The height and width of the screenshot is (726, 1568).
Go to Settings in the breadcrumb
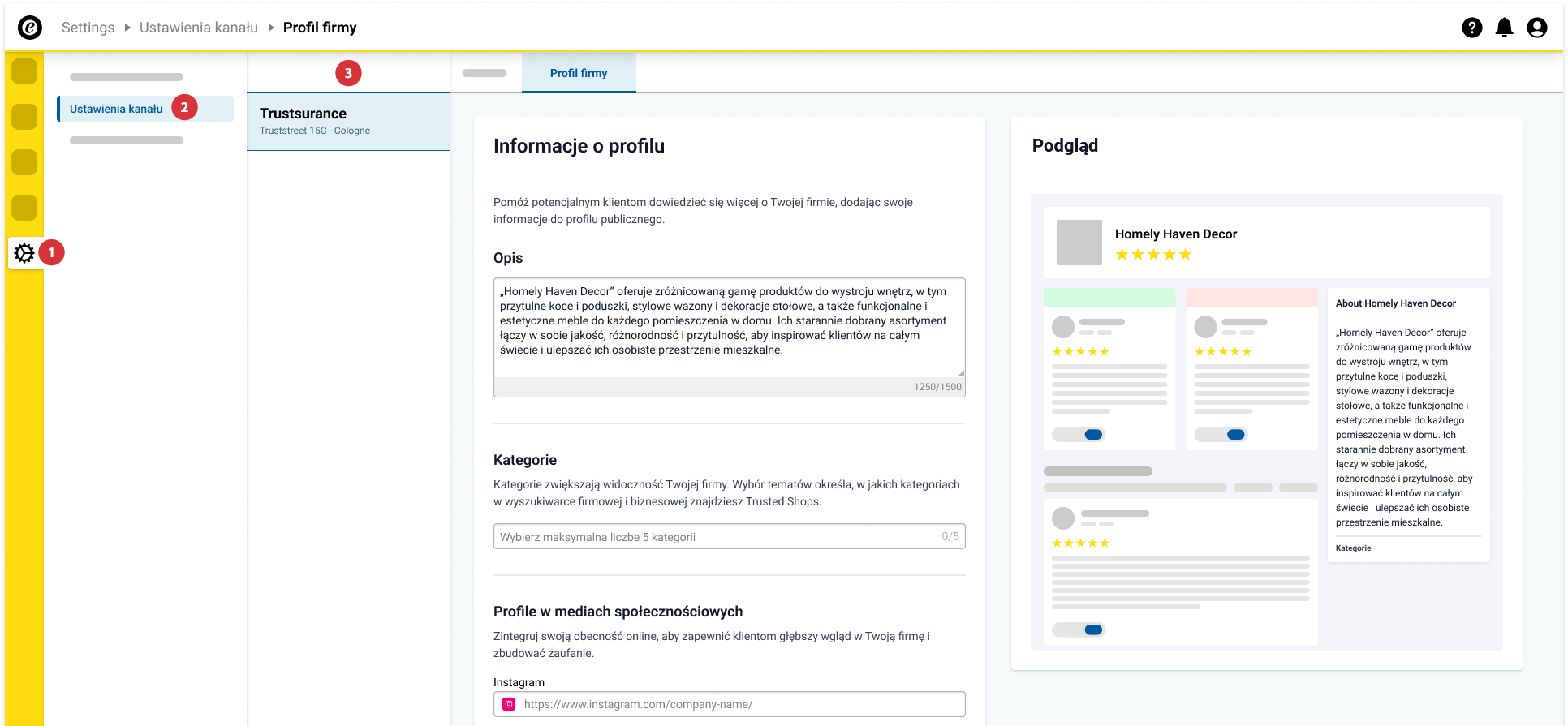coord(88,28)
